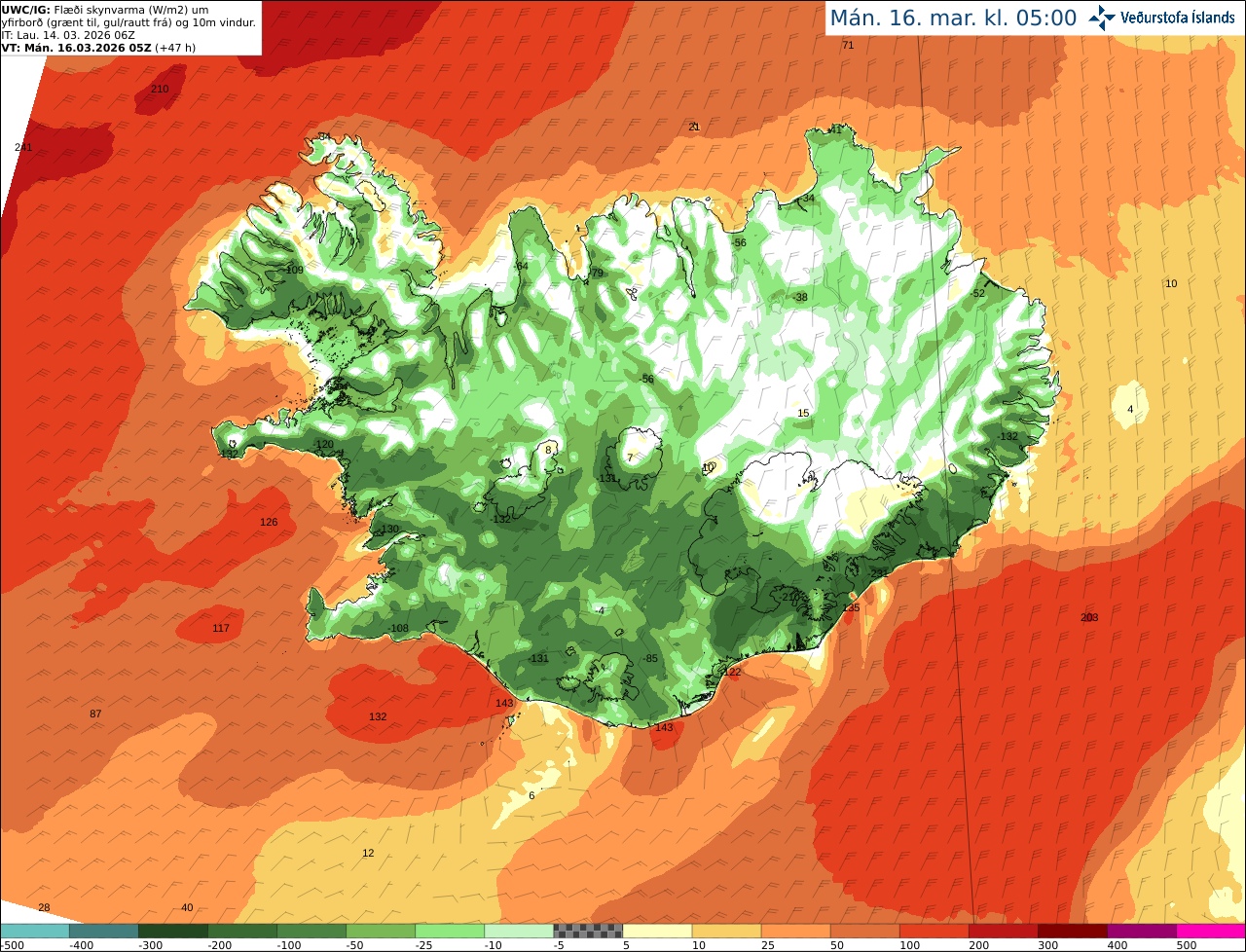Select the legend swatch between 200 and 300

pos(1002,931)
